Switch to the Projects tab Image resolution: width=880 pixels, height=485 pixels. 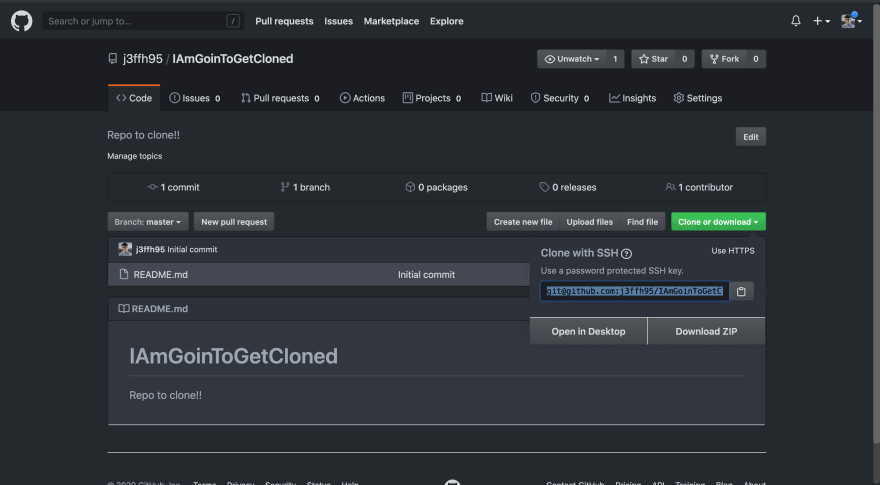[432, 98]
